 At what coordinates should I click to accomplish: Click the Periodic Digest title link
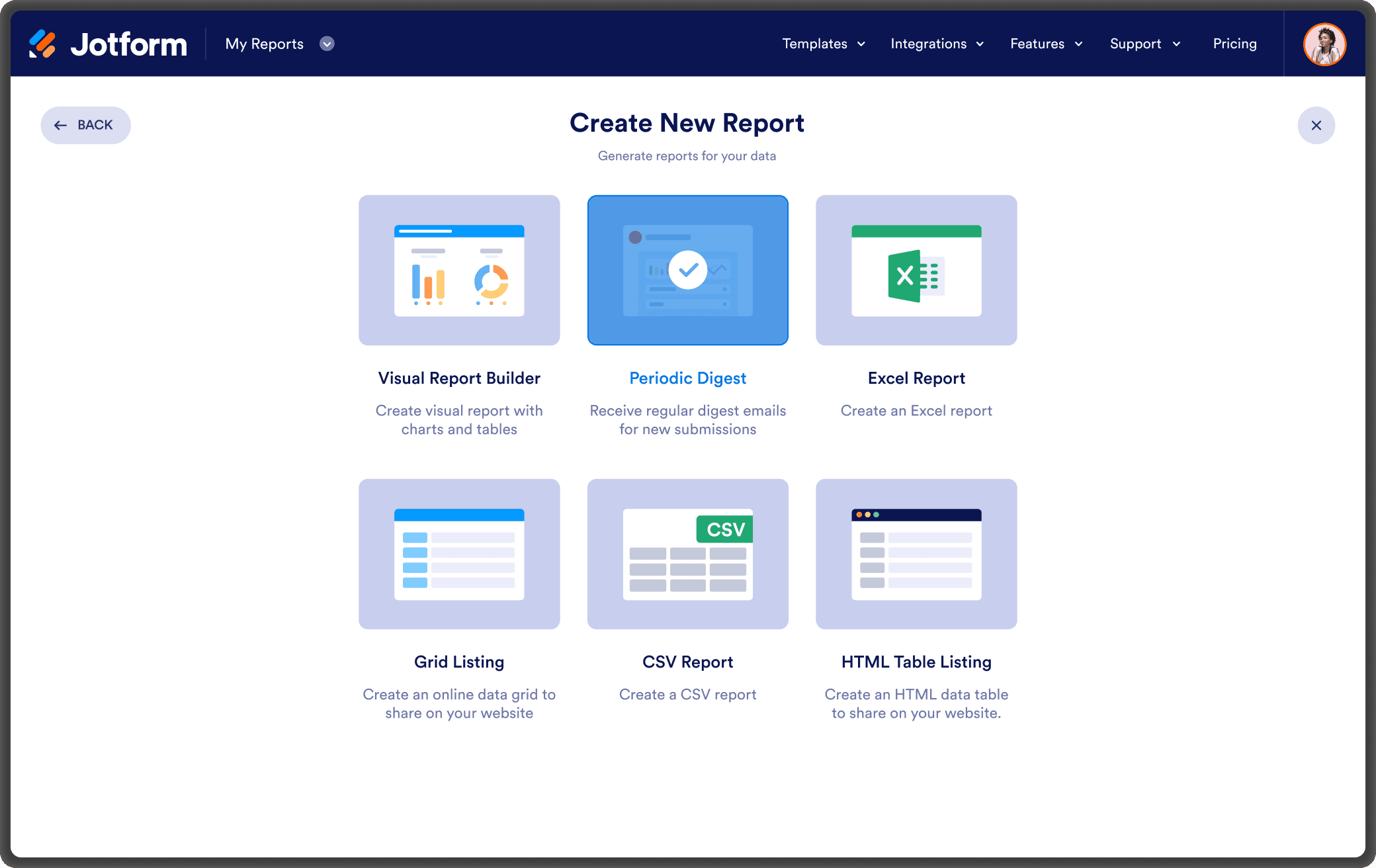(687, 378)
